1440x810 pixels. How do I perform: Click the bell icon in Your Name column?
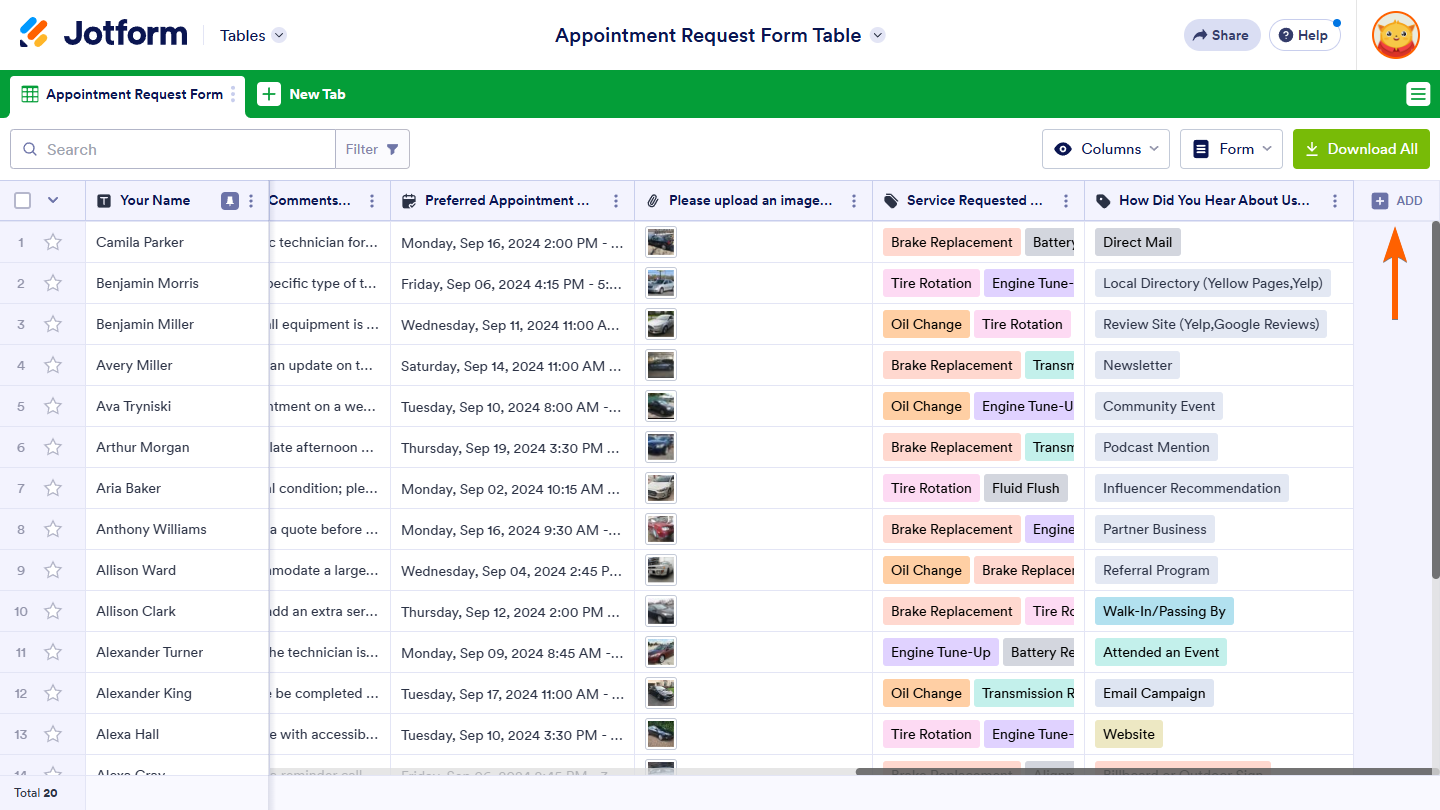[x=230, y=201]
